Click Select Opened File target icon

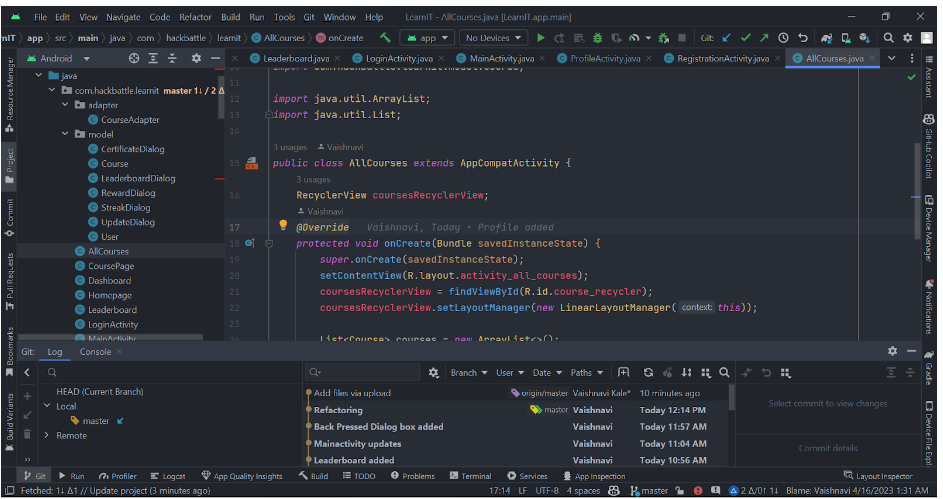pos(134,58)
